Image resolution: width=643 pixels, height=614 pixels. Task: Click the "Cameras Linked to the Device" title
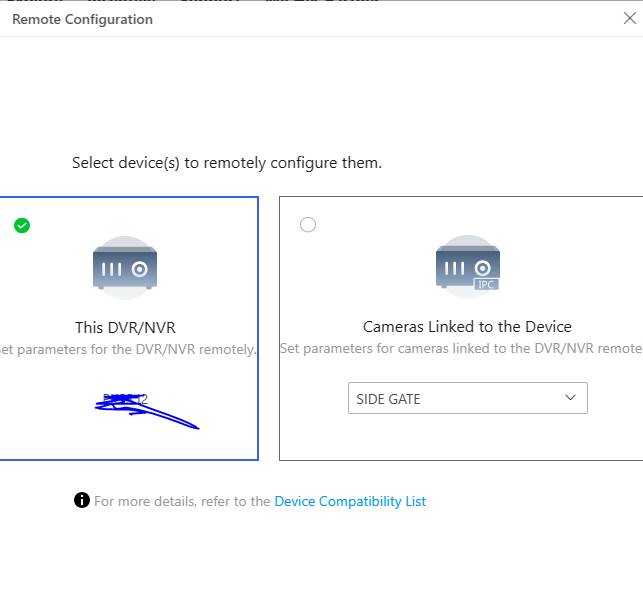point(467,327)
